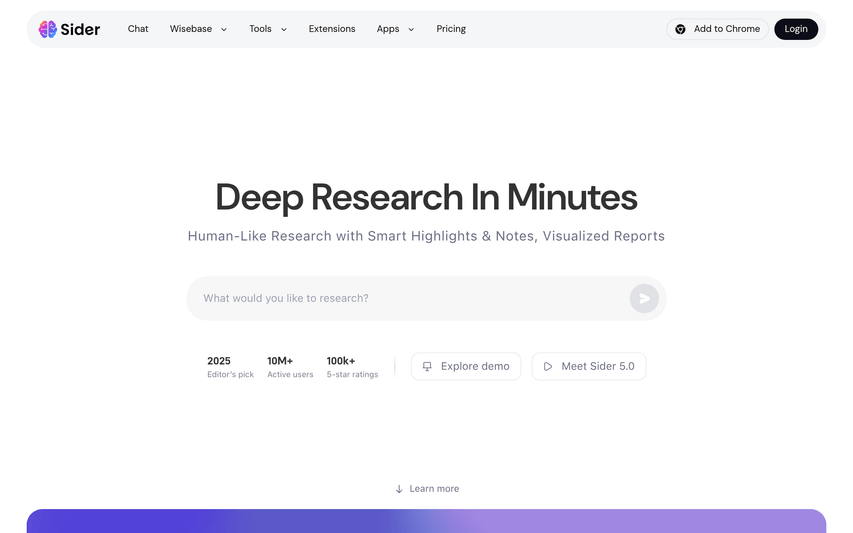Open the Chat nav item
The image size is (853, 533).
138,29
